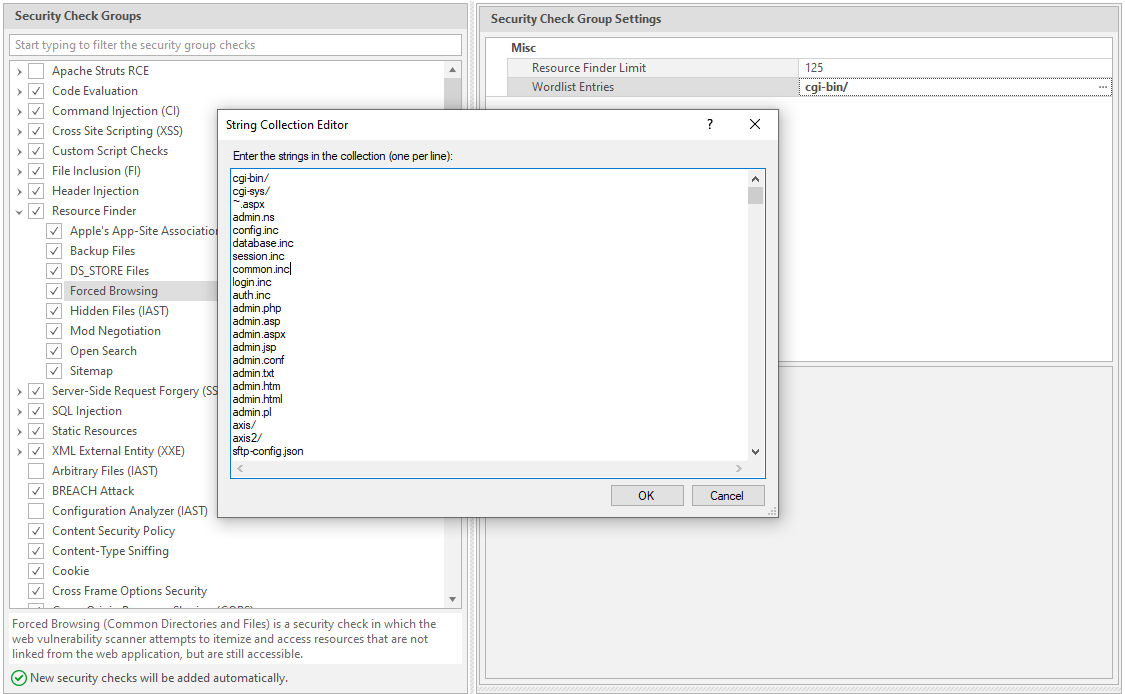Disable the Forced Browsing check
The width and height of the screenshot is (1125, 694).
(53, 290)
